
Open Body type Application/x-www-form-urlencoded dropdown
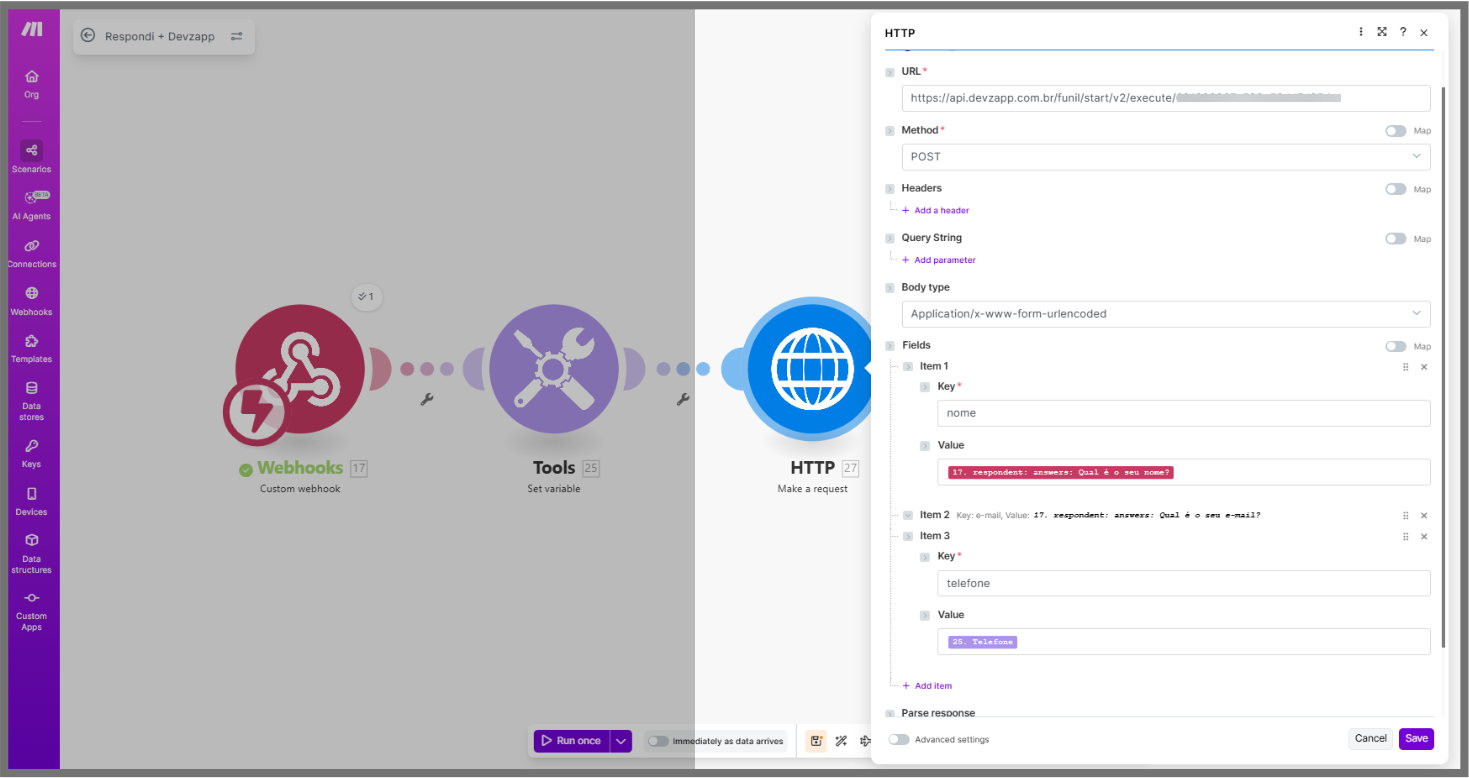(x=1166, y=314)
